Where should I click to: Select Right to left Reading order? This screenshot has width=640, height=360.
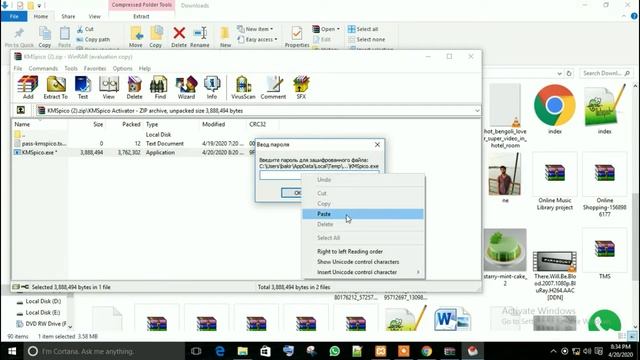tap(363, 251)
